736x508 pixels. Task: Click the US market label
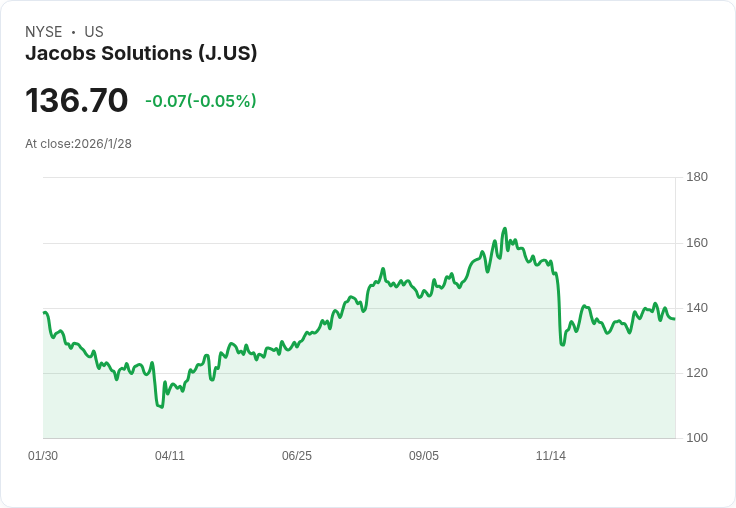[94, 32]
